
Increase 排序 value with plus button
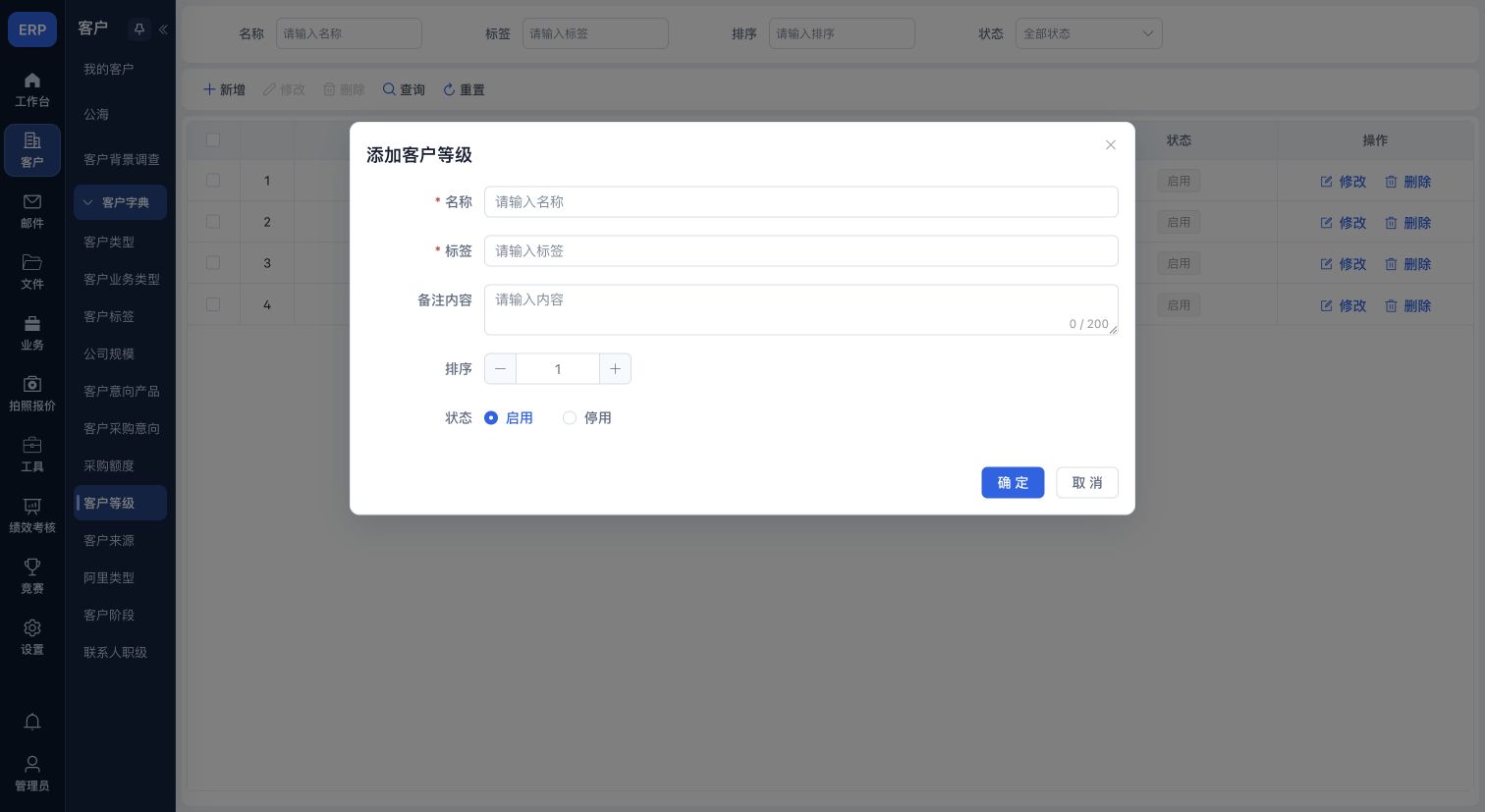pyautogui.click(x=615, y=369)
